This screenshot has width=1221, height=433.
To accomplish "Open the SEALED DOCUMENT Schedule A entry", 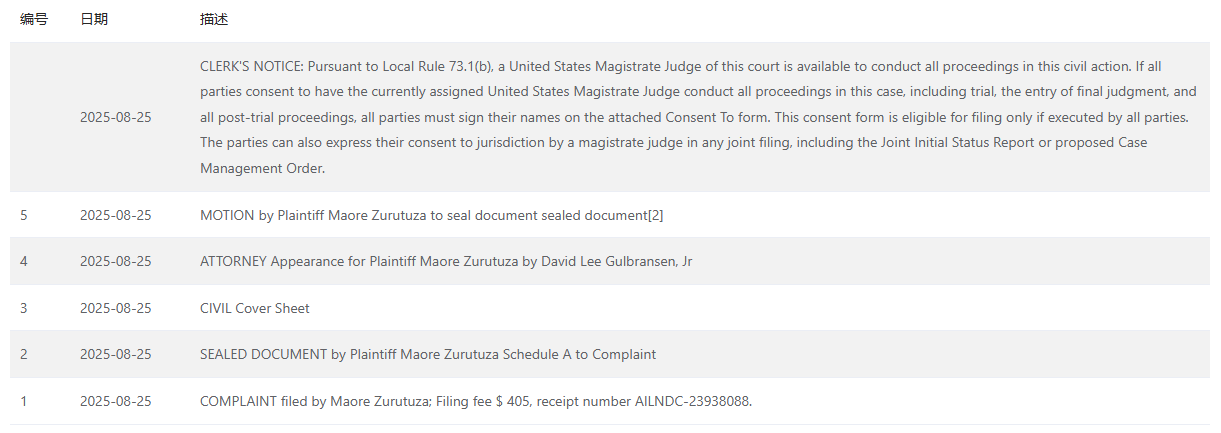I will [428, 354].
